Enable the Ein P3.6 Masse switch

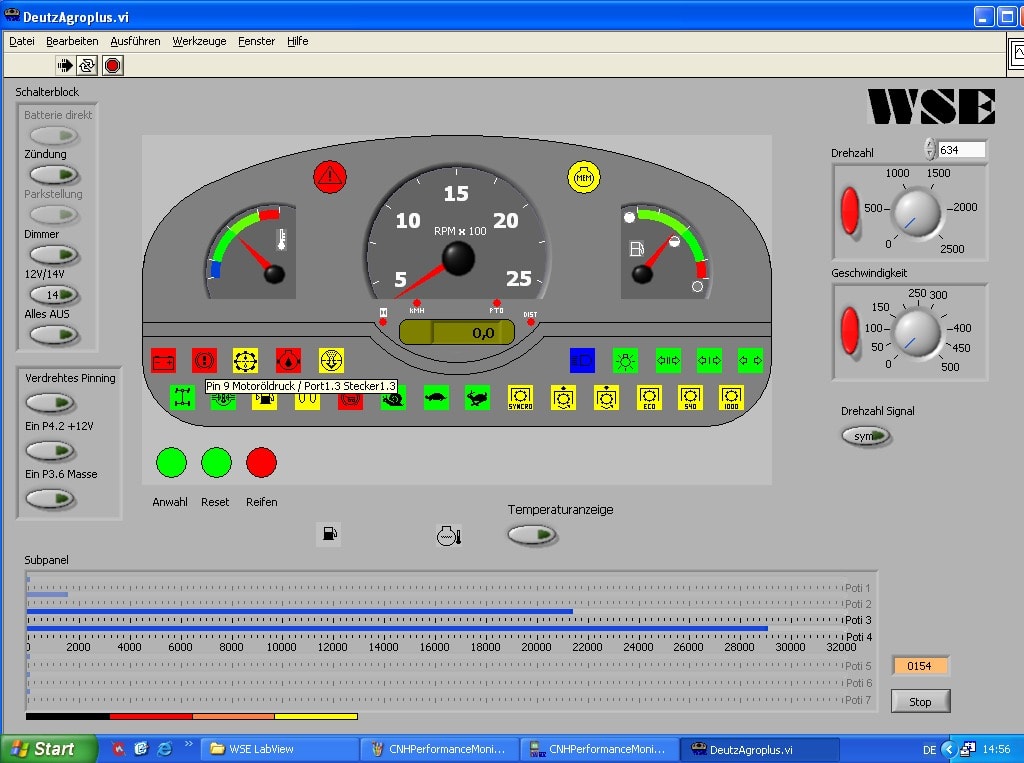click(51, 499)
